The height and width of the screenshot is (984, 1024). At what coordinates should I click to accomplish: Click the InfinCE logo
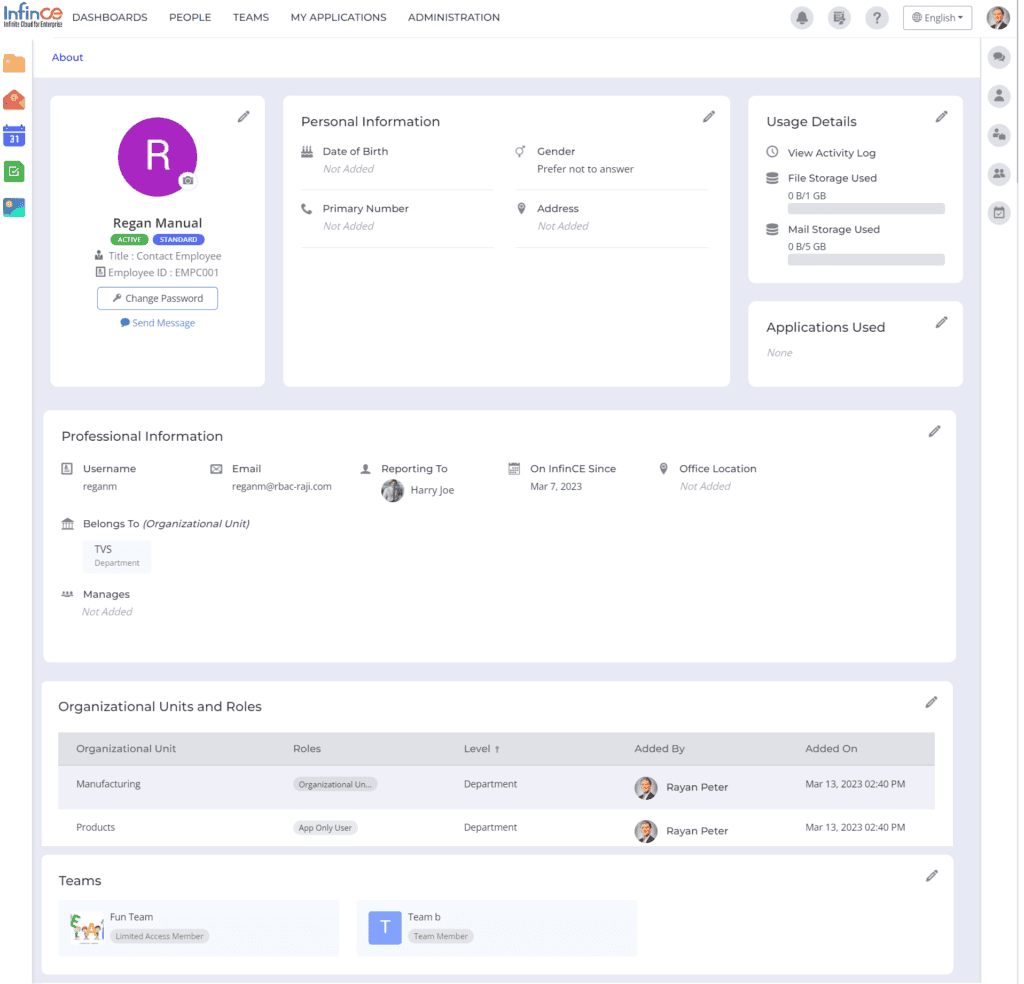[33, 16]
